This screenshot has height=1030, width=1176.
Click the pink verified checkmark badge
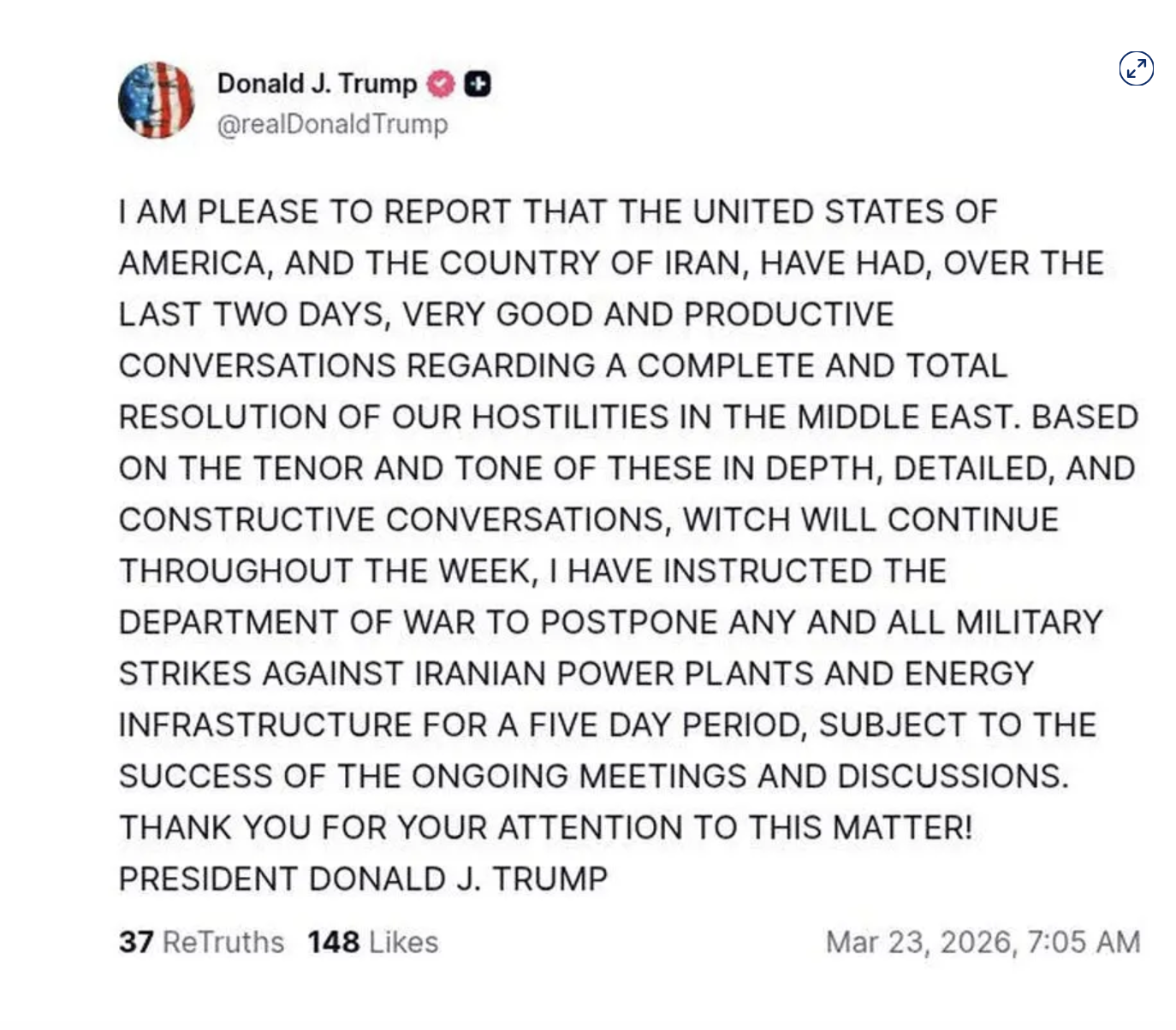click(x=440, y=84)
